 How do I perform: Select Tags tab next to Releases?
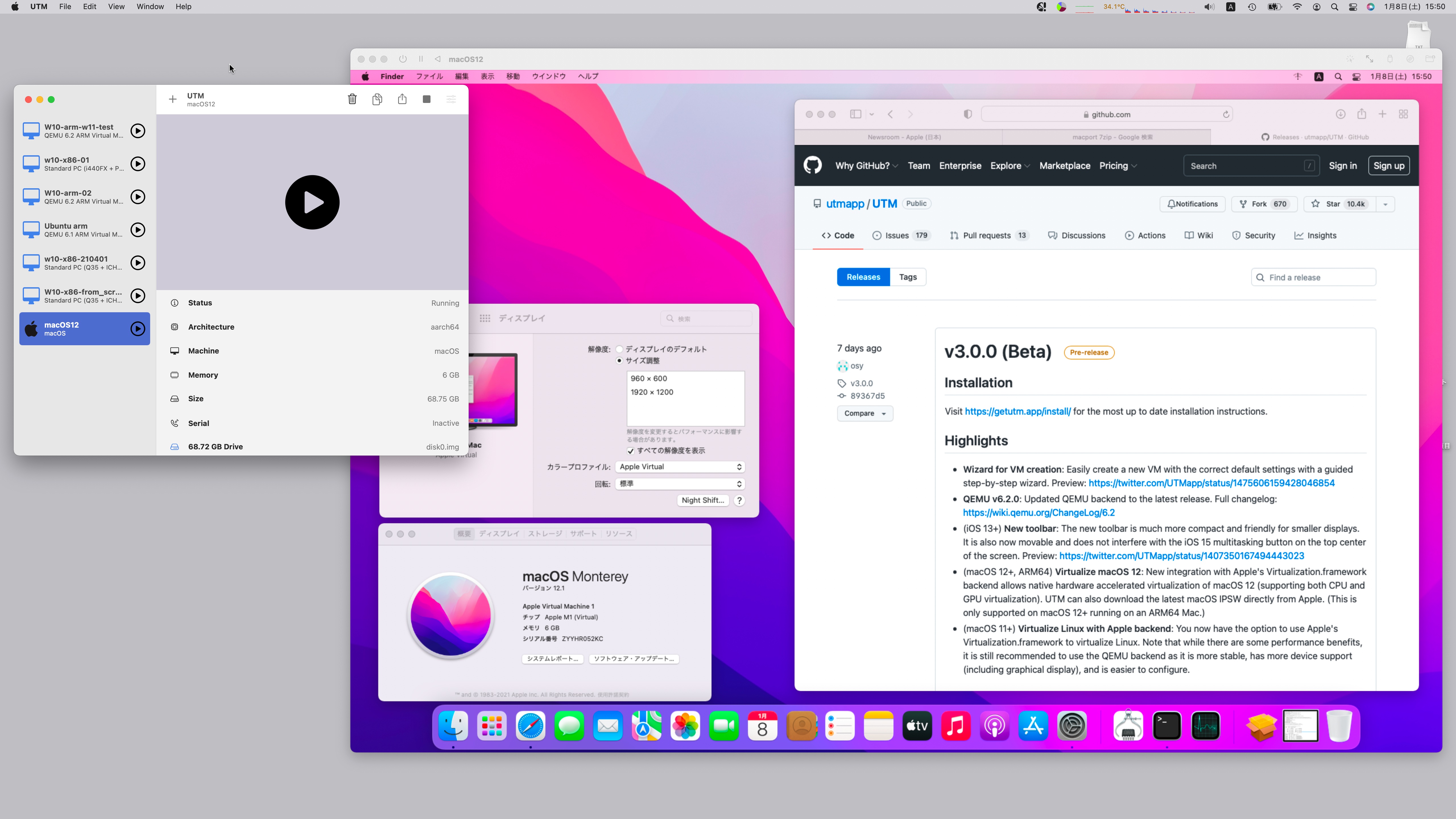click(908, 277)
